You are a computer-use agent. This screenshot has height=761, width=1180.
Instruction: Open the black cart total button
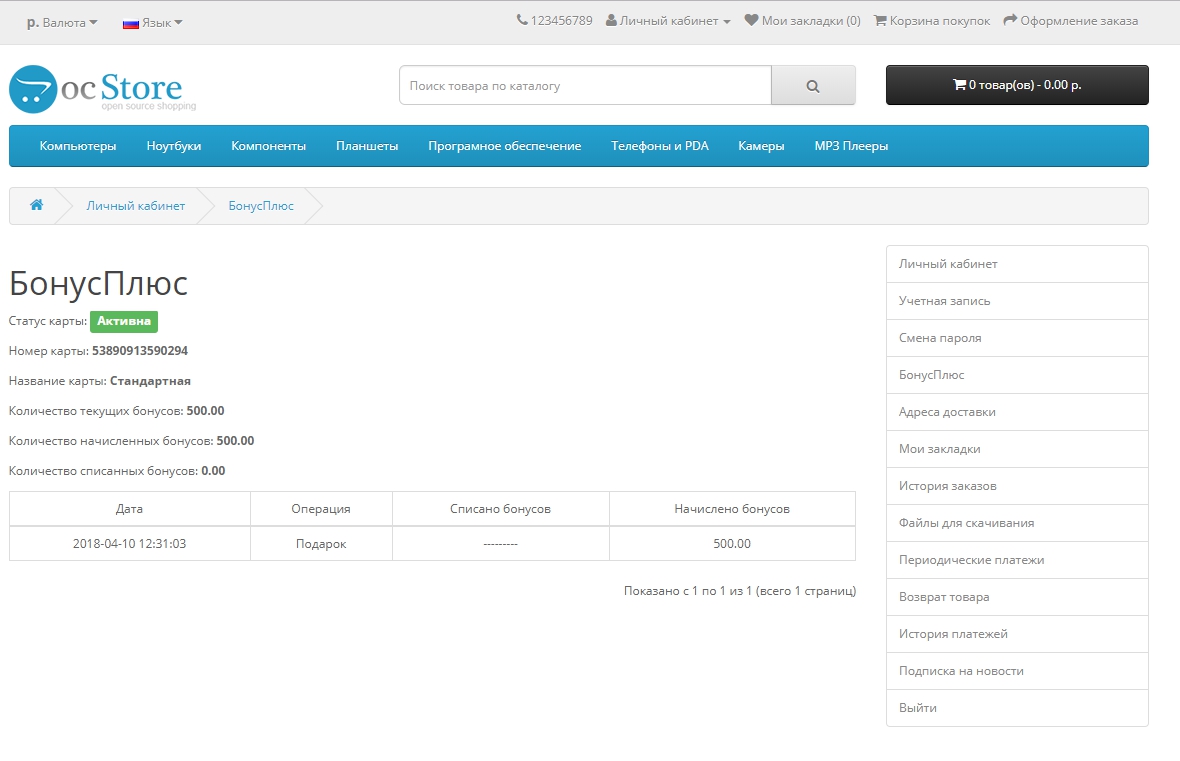(x=1017, y=85)
